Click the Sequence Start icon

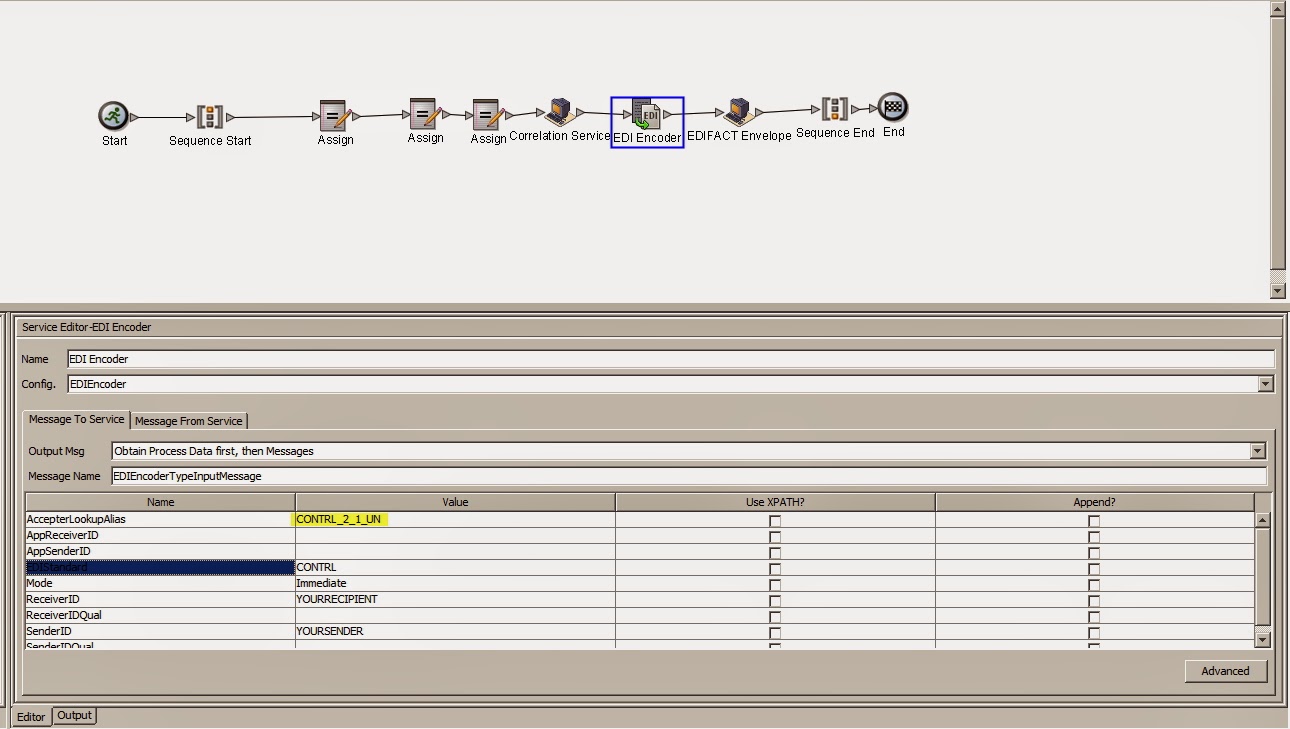pyautogui.click(x=210, y=112)
